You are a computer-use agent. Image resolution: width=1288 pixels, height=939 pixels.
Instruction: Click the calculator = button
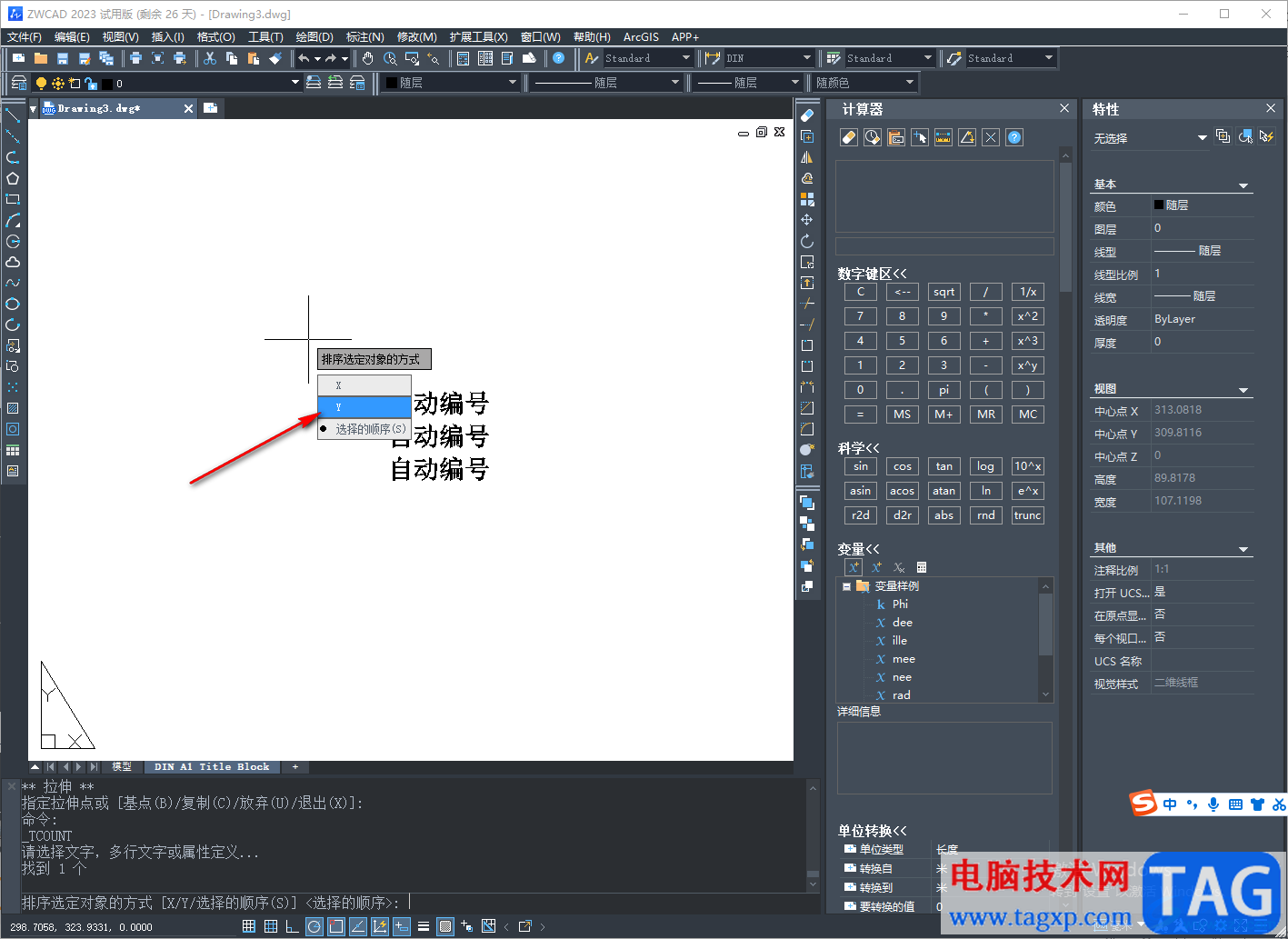coord(860,414)
